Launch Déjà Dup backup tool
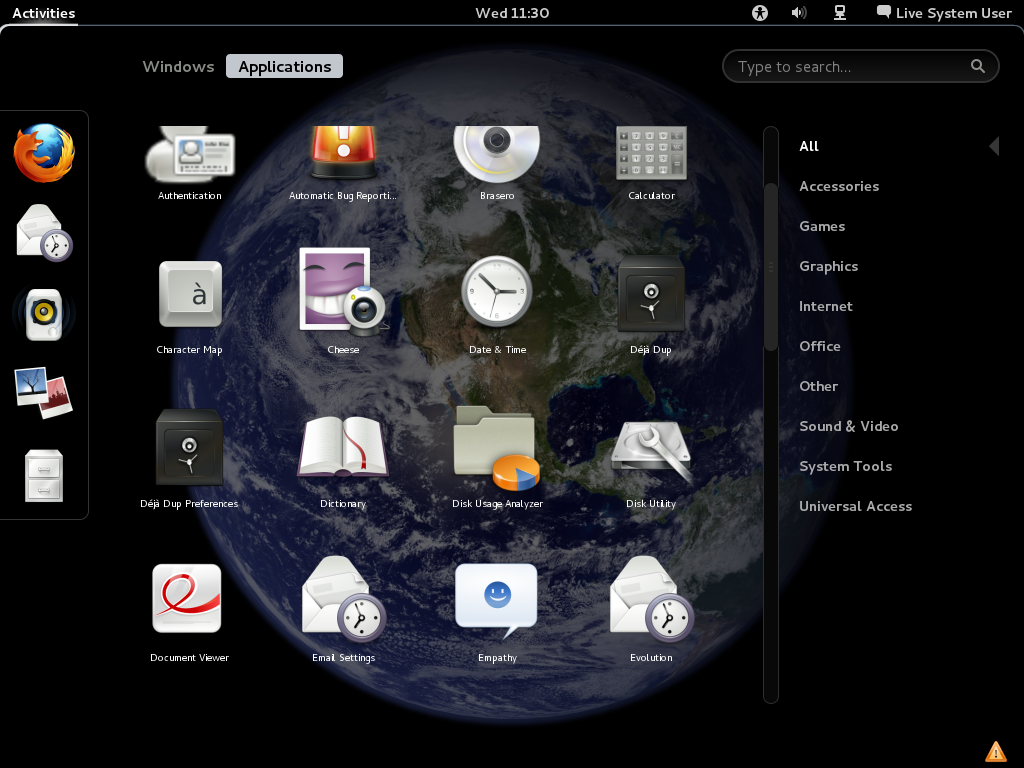The width and height of the screenshot is (1024, 768). point(651,305)
